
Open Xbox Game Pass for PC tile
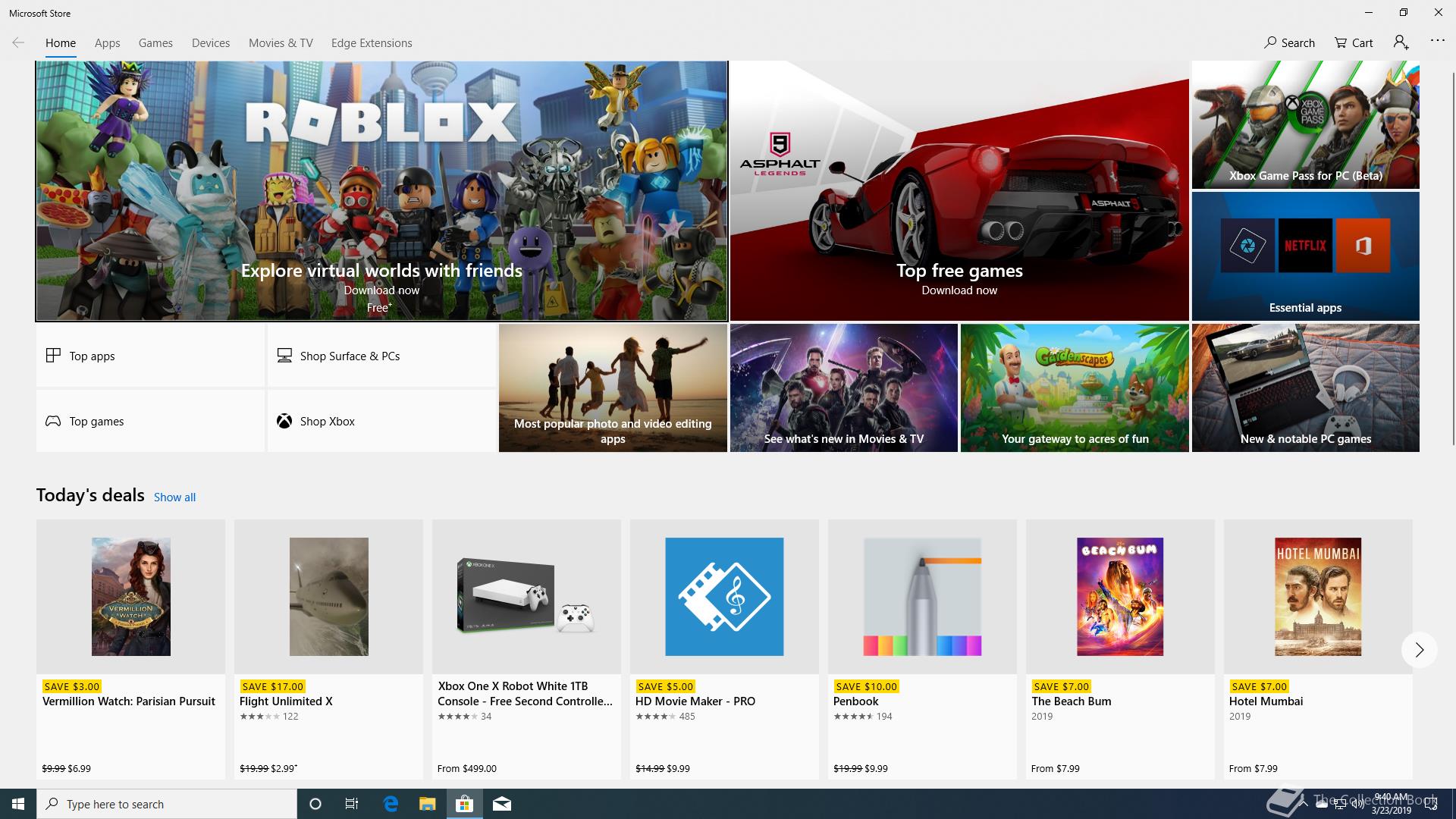[x=1305, y=125]
